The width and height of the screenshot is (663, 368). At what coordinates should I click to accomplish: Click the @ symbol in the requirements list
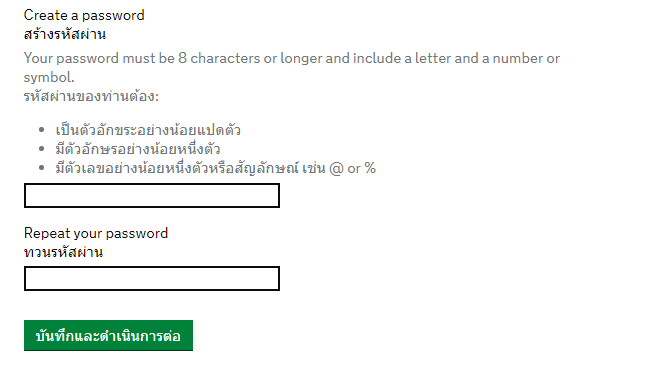[336, 169]
